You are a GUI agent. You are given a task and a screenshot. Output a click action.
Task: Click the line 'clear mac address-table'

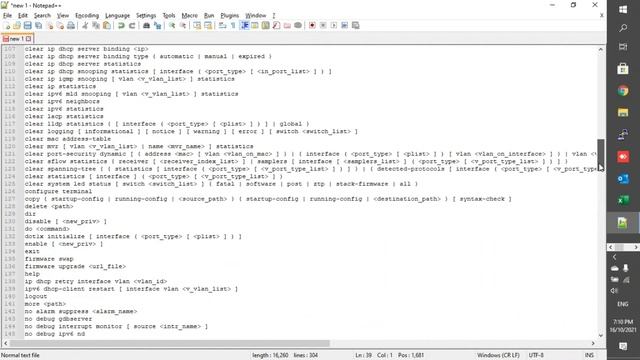click(x=67, y=139)
